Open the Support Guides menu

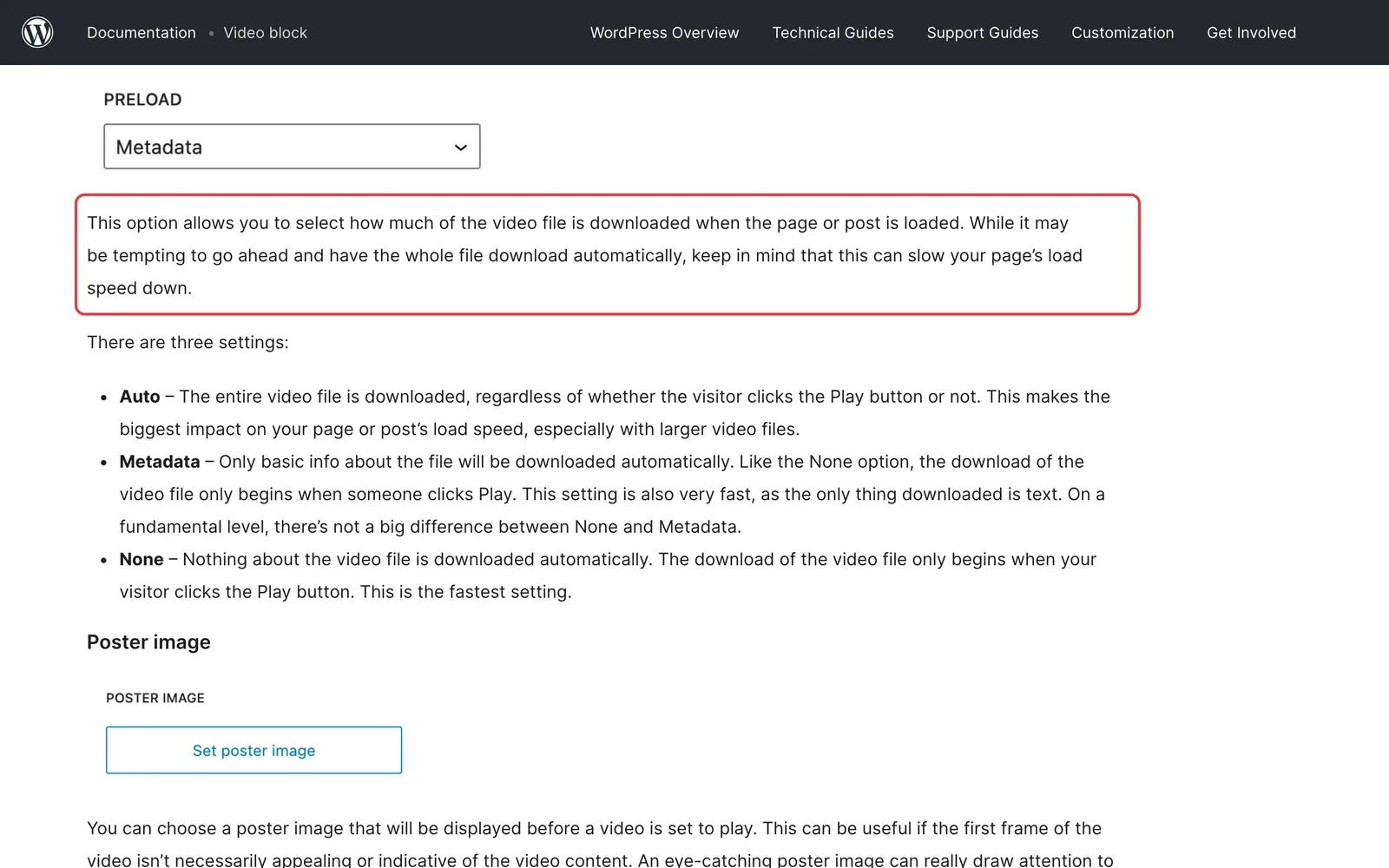(x=982, y=33)
